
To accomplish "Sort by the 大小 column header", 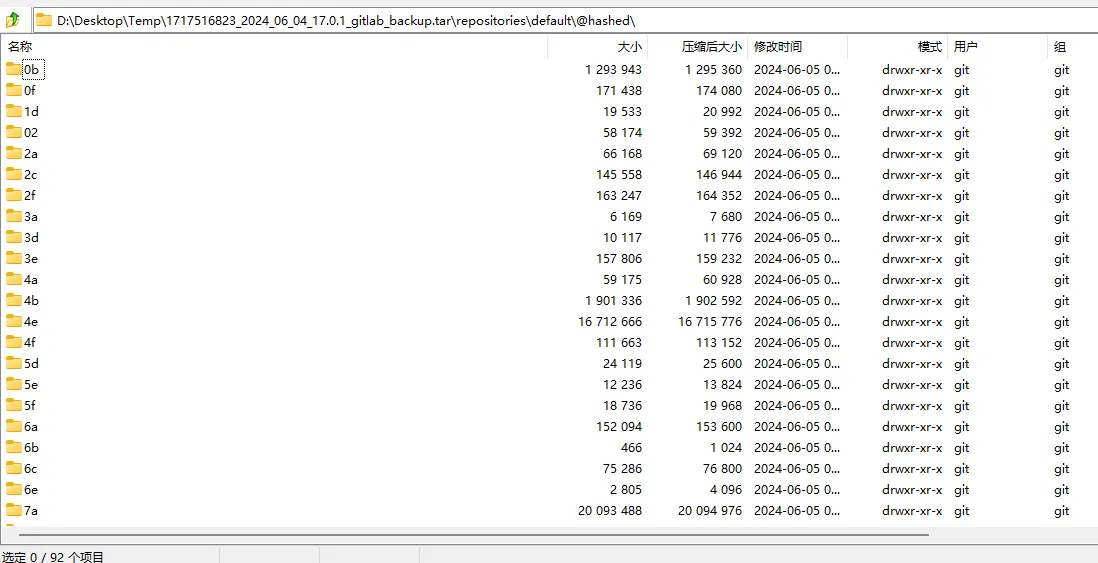I will point(629,47).
